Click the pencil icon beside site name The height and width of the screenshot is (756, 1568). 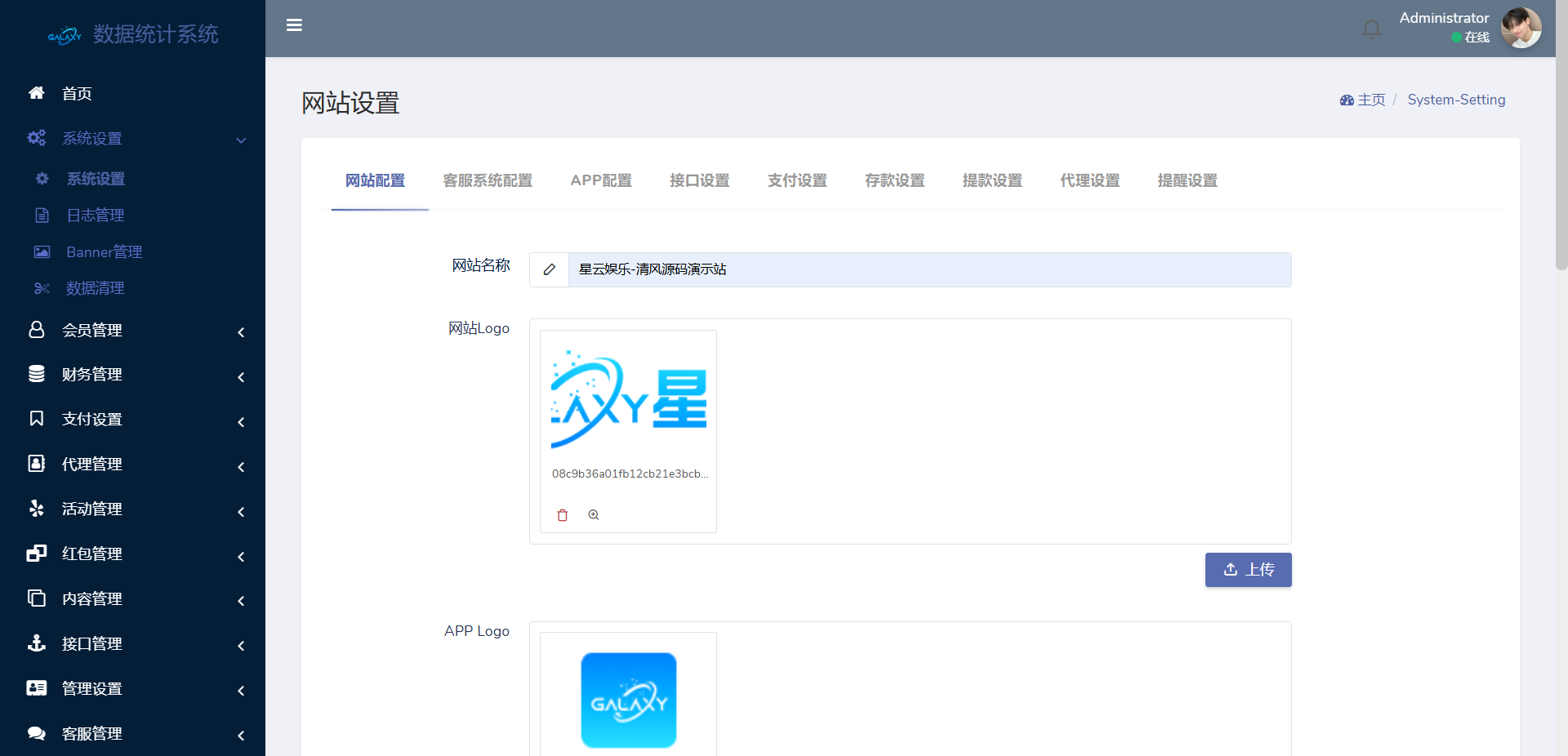[x=550, y=269]
